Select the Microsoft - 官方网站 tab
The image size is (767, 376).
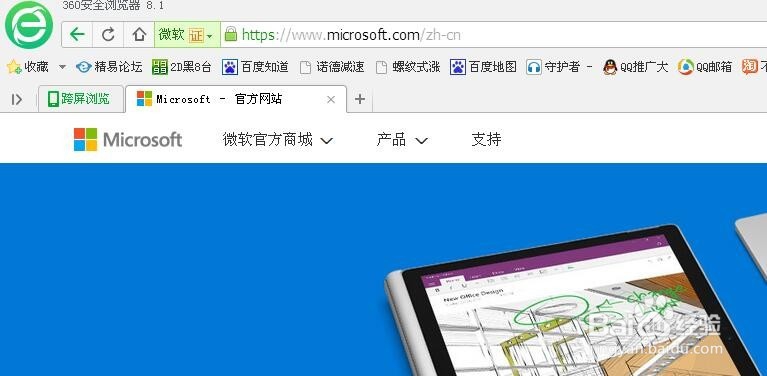click(x=236, y=99)
